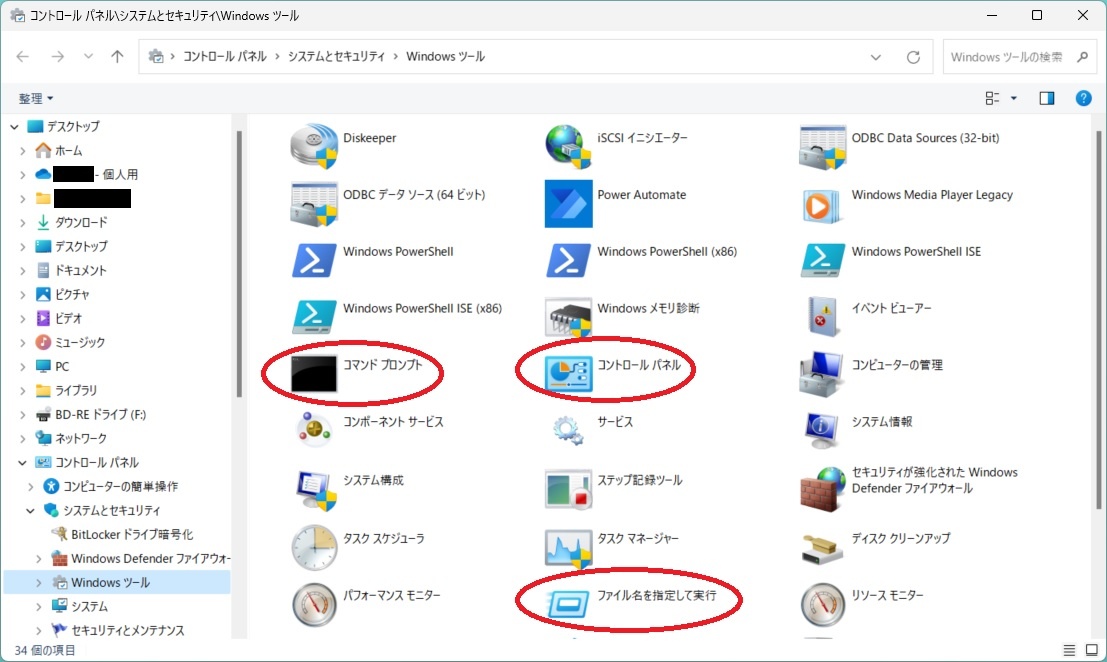Click コントロール パネル in address breadcrumb
The width and height of the screenshot is (1107, 662).
(225, 56)
